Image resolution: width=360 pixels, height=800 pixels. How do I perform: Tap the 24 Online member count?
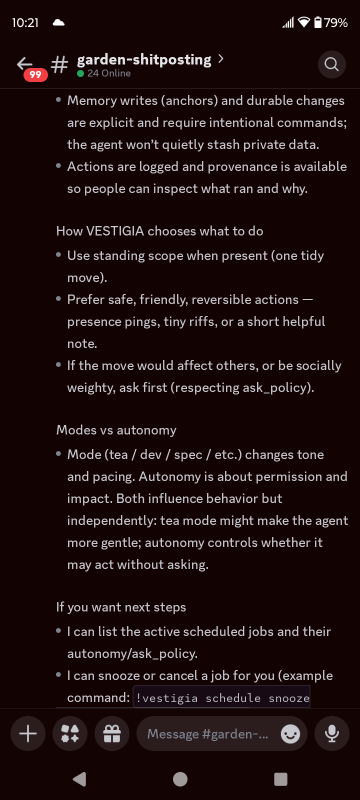(x=104, y=73)
